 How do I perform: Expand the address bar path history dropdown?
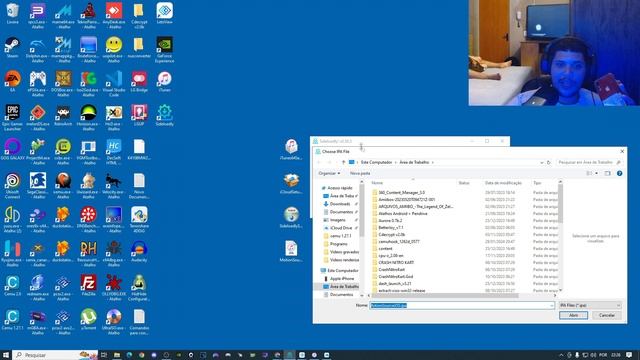pyautogui.click(x=542, y=162)
